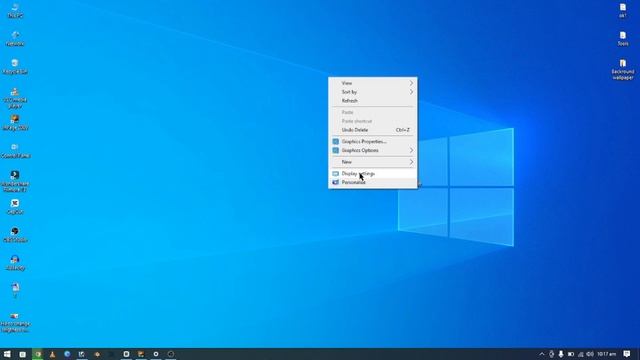Select the This PC desktop icon
This screenshot has height=360, width=640.
pos(15,11)
